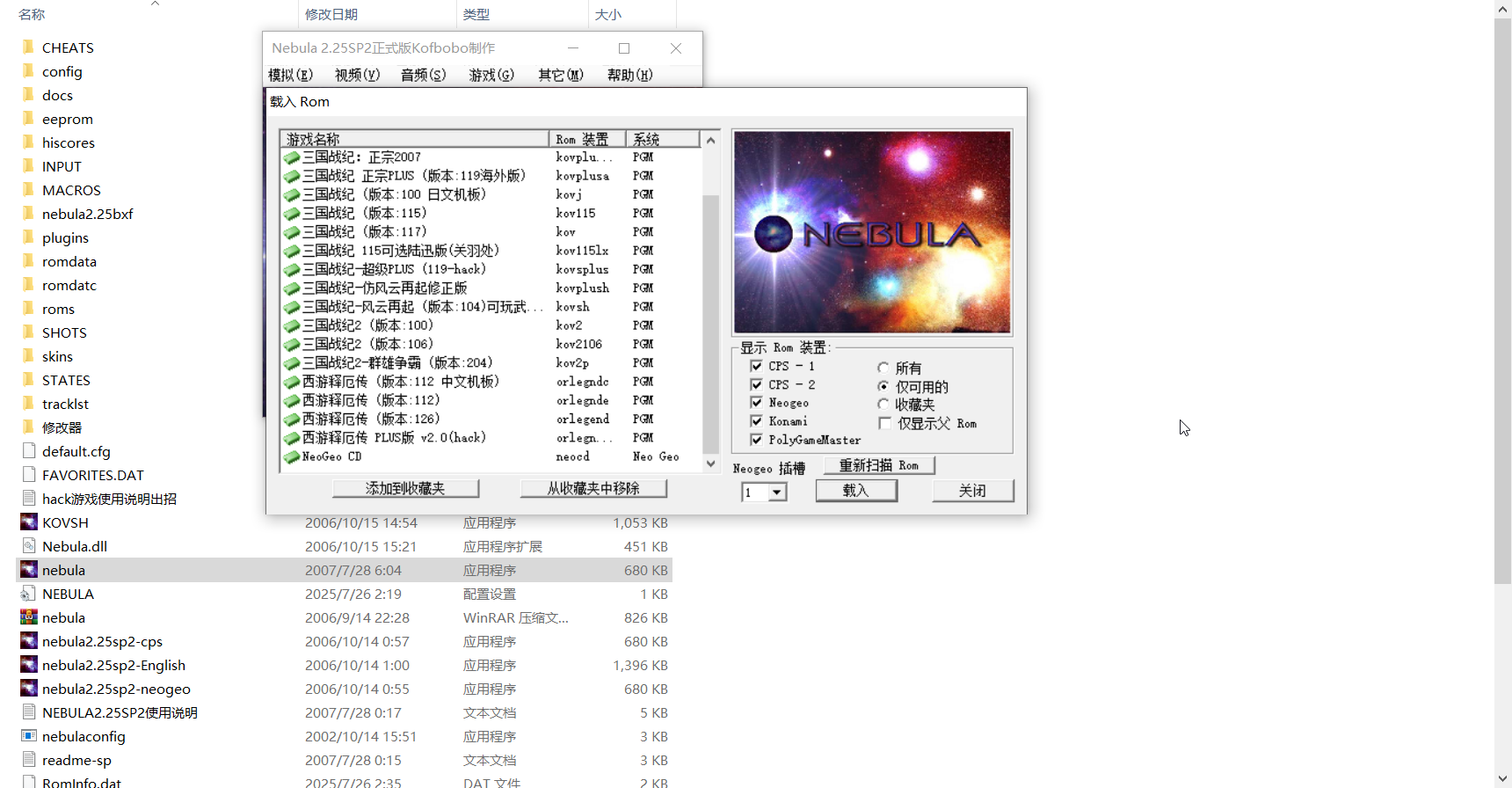This screenshot has height=788, width=1512.
Task: Open the 游戏(G) menu
Action: 491,75
